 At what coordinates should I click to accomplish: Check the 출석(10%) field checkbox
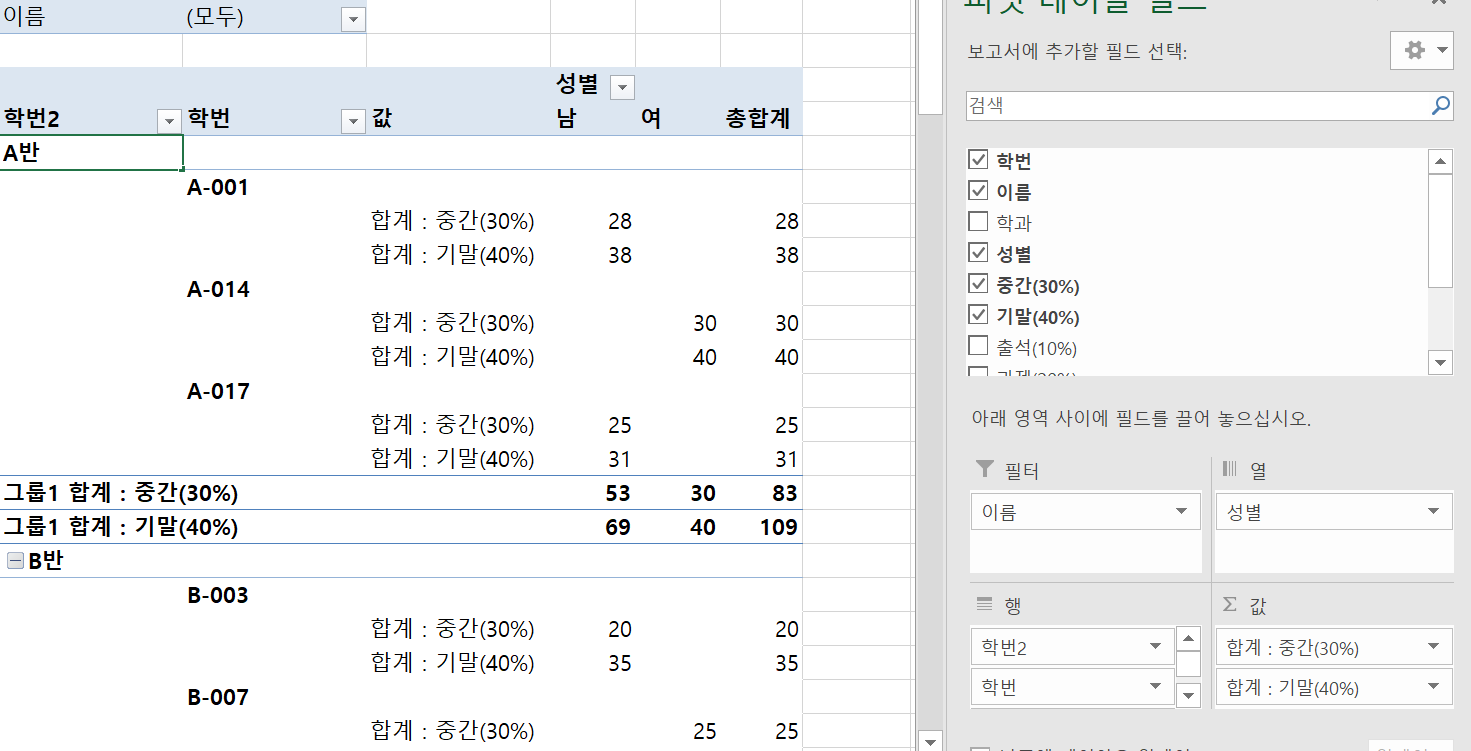click(978, 347)
